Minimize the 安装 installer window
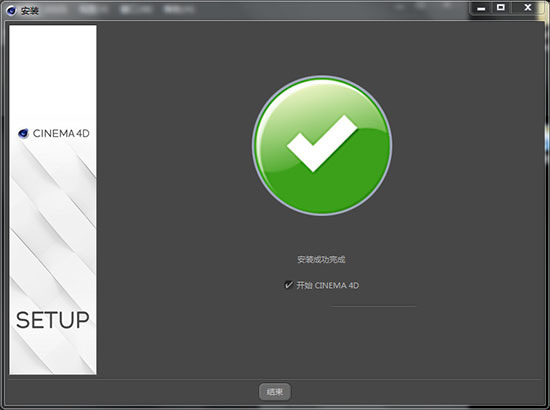This screenshot has width=550, height=410. coord(481,8)
